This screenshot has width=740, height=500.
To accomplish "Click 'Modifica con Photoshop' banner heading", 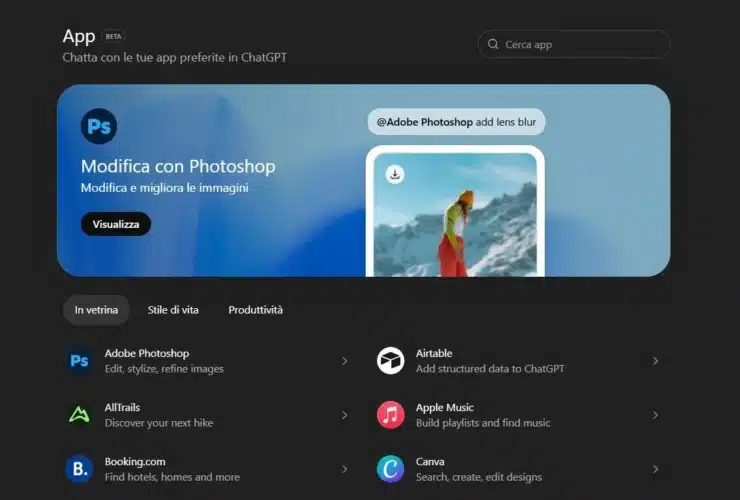I will (x=178, y=166).
